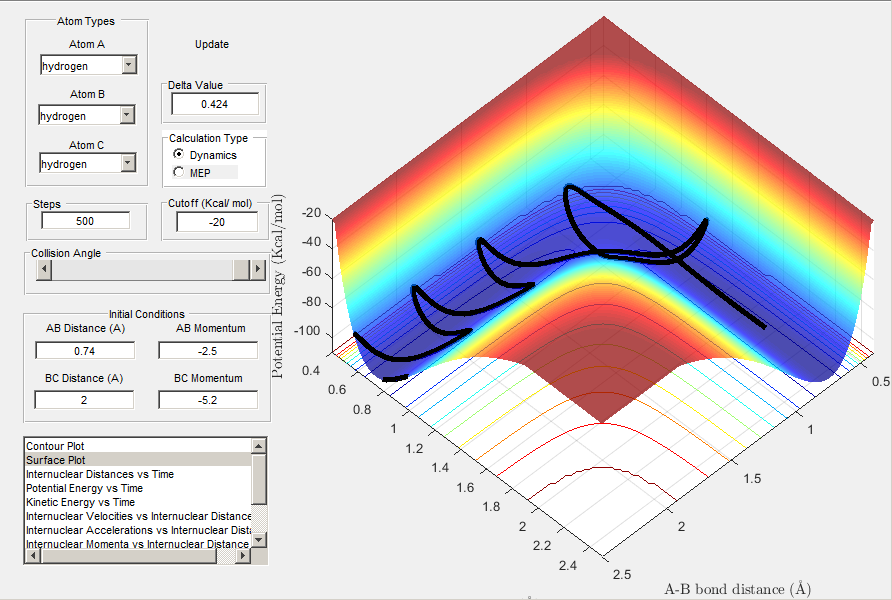Select the Dynamics radio button
This screenshot has width=892, height=600.
(x=179, y=154)
